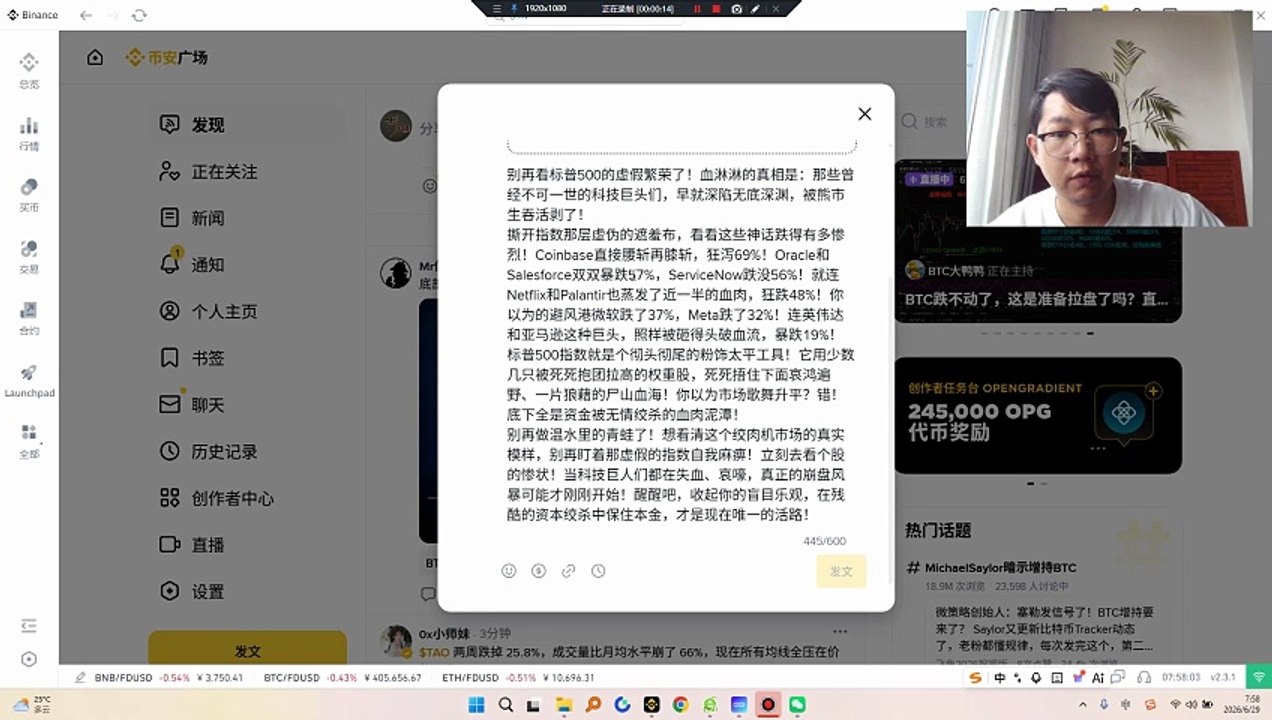
Task: Click the BNB/FDUSD ticker in status bar
Action: pyautogui.click(x=168, y=677)
